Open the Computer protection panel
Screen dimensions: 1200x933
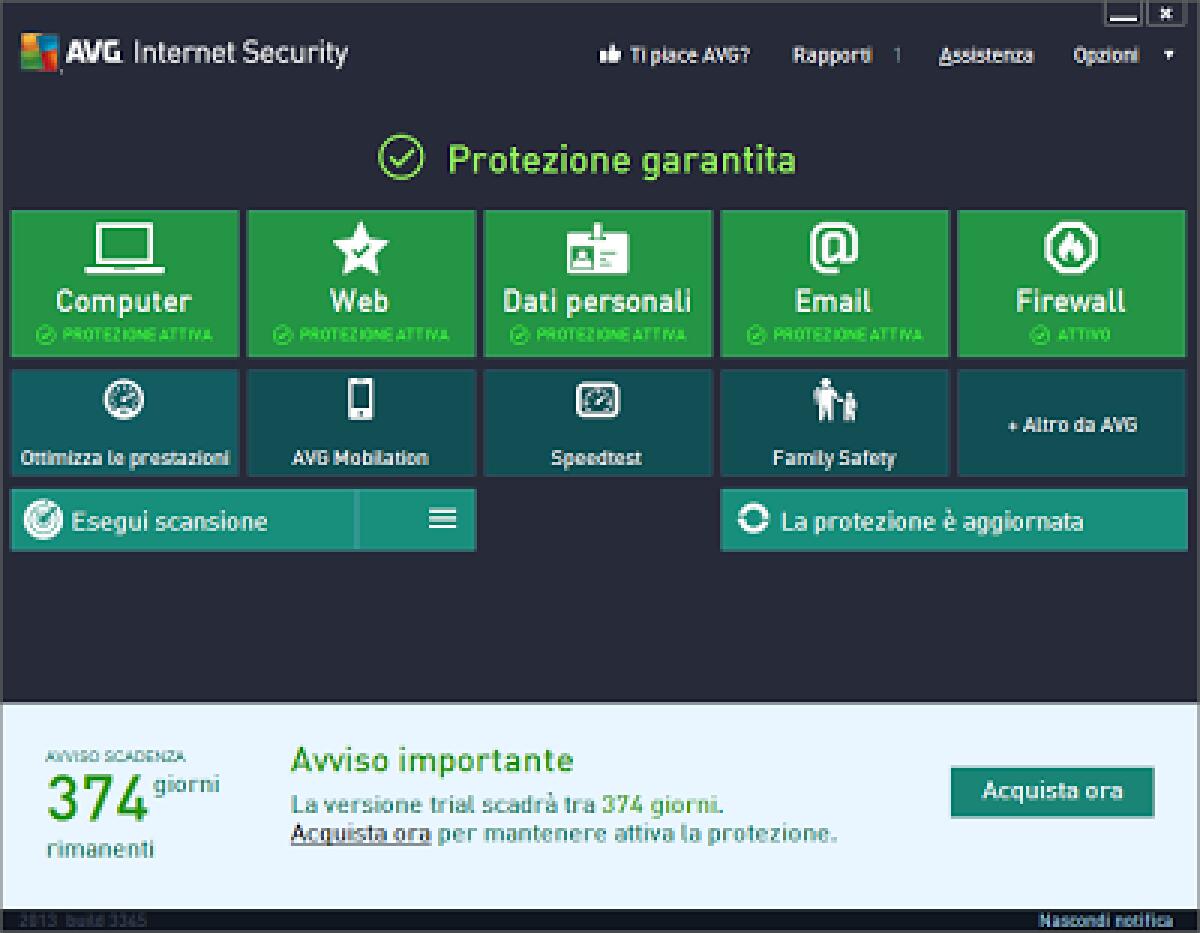pos(124,283)
